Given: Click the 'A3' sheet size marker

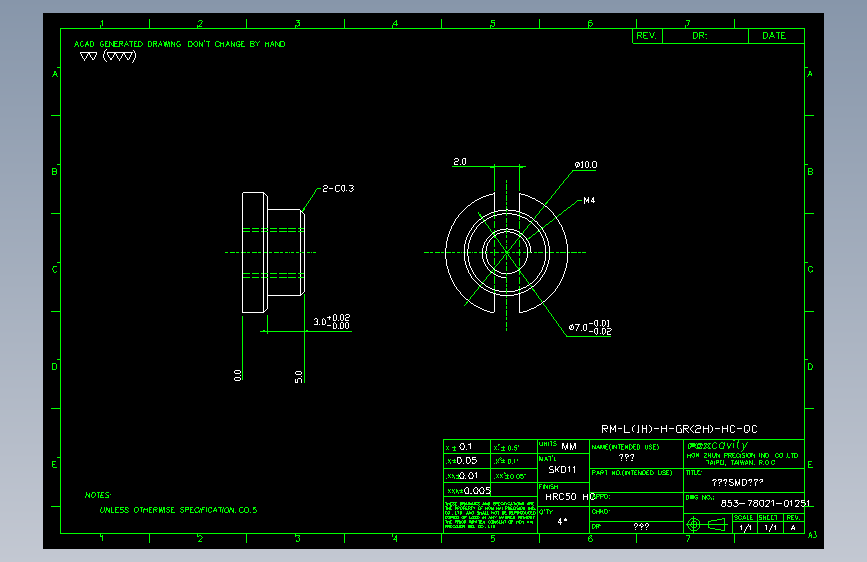Looking at the screenshot, I should 812,535.
